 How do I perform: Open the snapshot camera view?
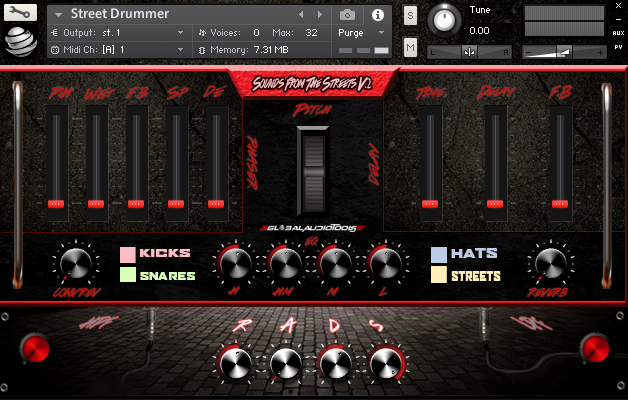click(347, 15)
